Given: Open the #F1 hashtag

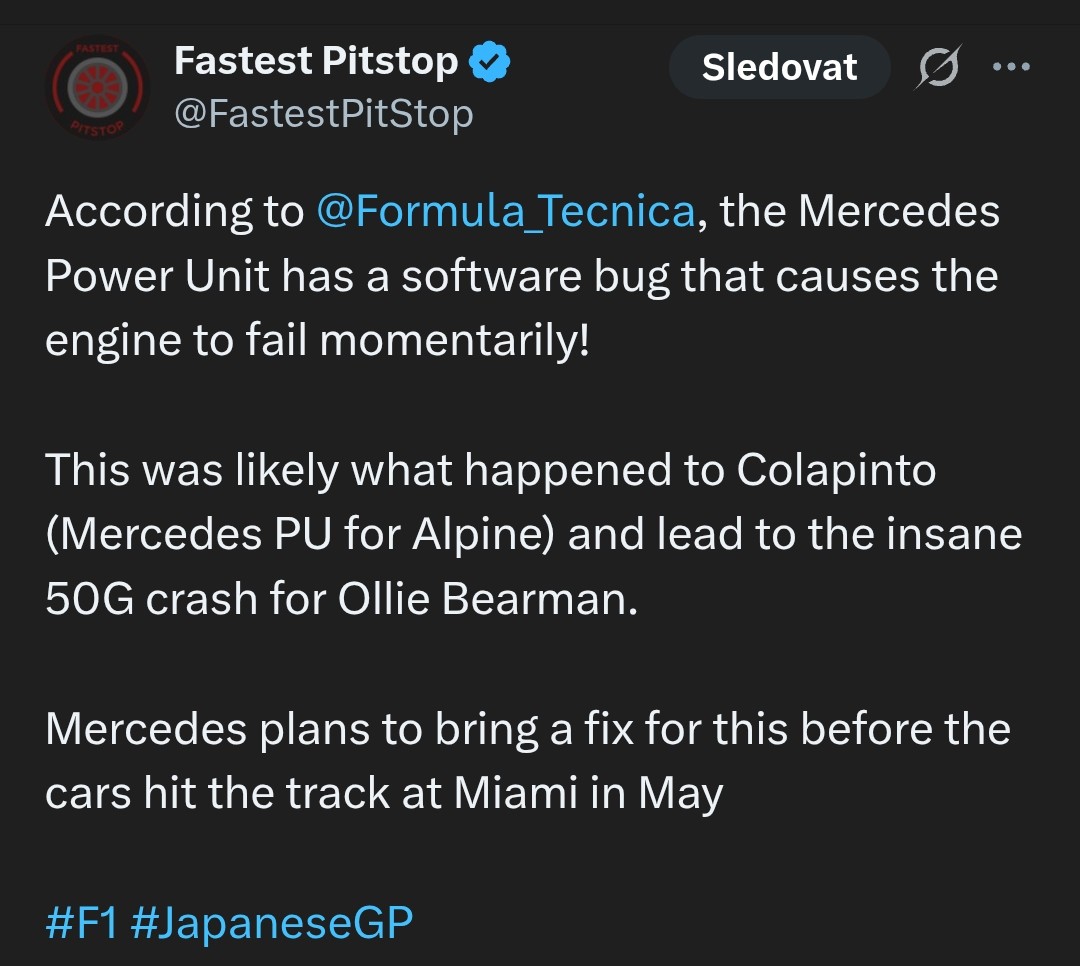Looking at the screenshot, I should (x=82, y=922).
